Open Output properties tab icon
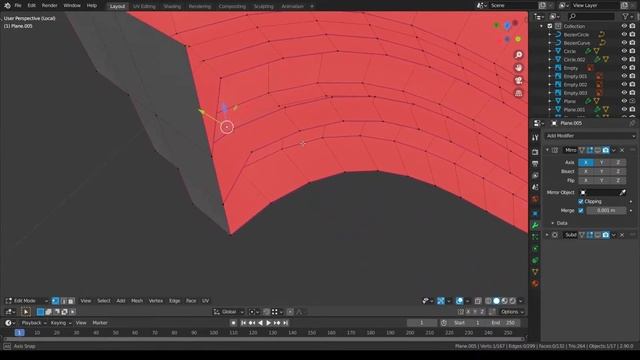This screenshot has height=360, width=640. tap(535, 164)
